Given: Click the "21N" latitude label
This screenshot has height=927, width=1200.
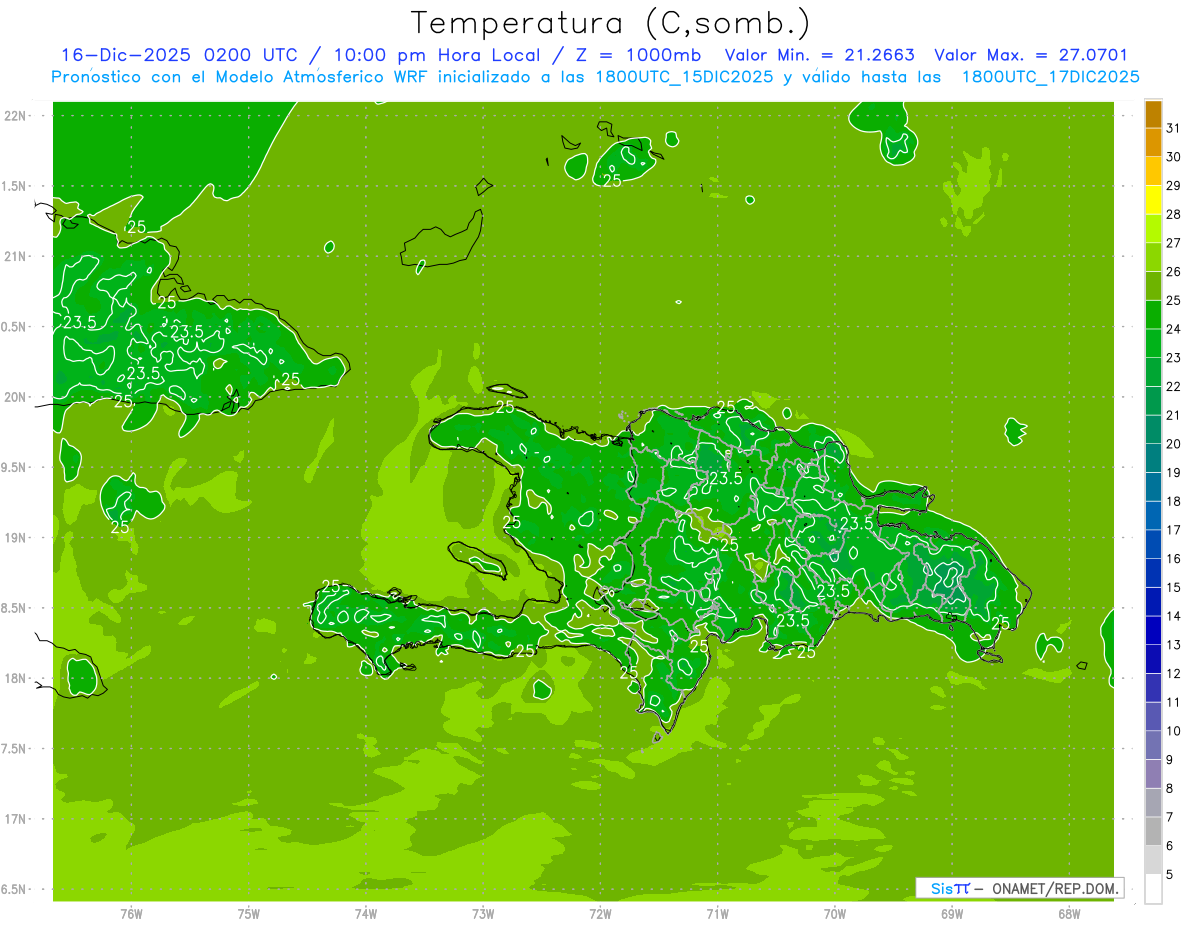Looking at the screenshot, I should pyautogui.click(x=17, y=256).
